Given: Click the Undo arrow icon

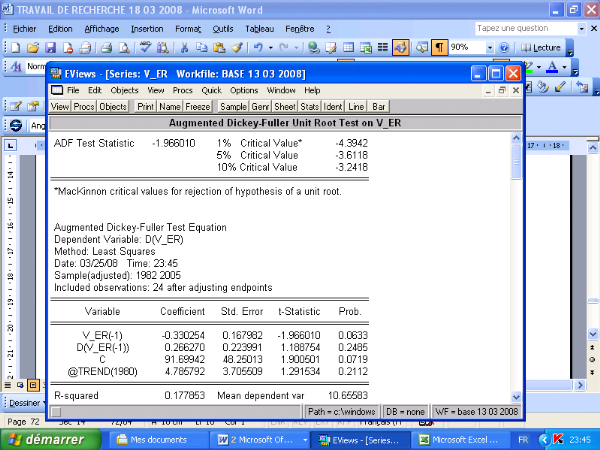Looking at the screenshot, I should (258, 47).
